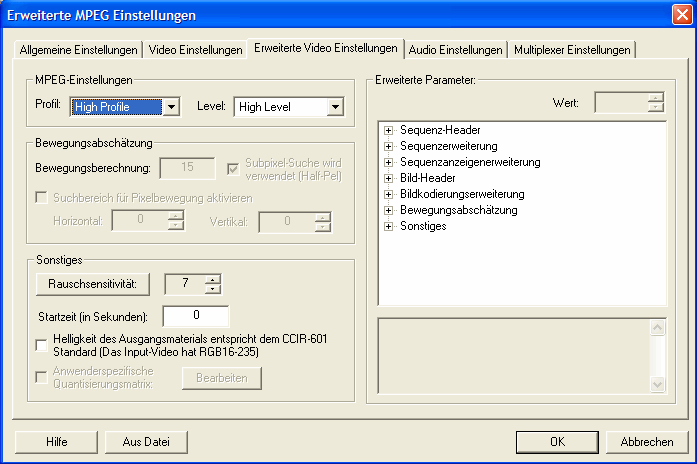Image resolution: width=697 pixels, height=464 pixels.
Task: Increase the Rauschsensitivität value with up arrow
Action: point(212,280)
